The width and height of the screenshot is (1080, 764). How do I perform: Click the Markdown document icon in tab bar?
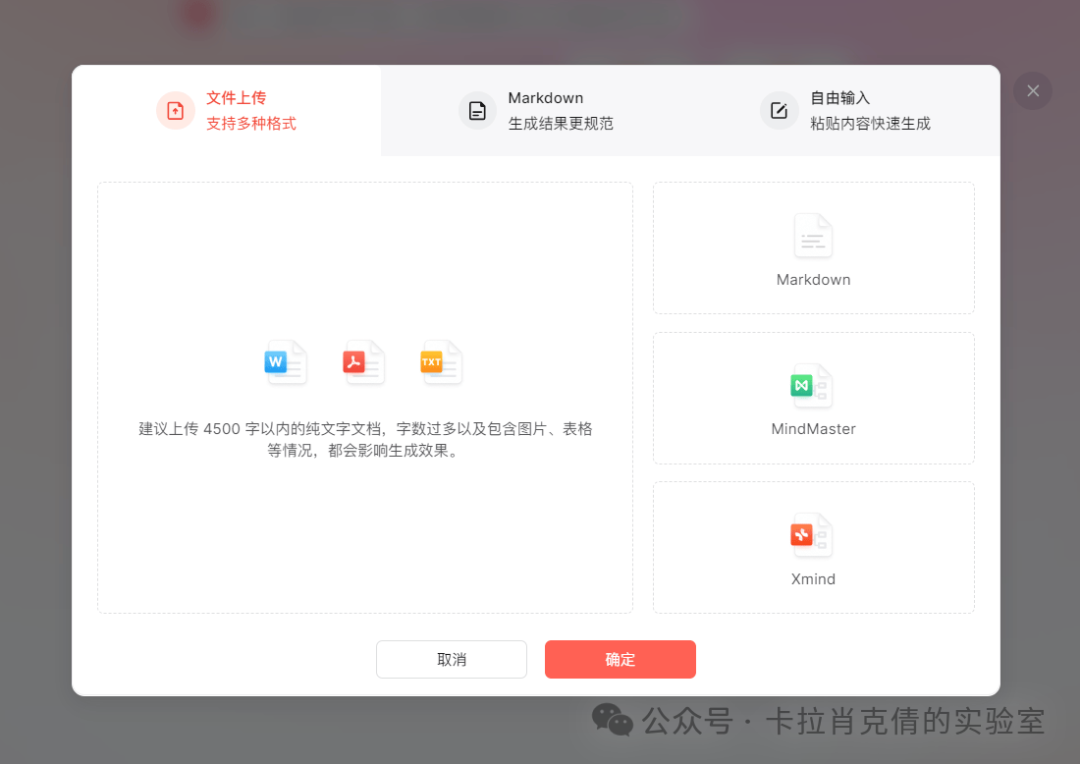[x=477, y=111]
